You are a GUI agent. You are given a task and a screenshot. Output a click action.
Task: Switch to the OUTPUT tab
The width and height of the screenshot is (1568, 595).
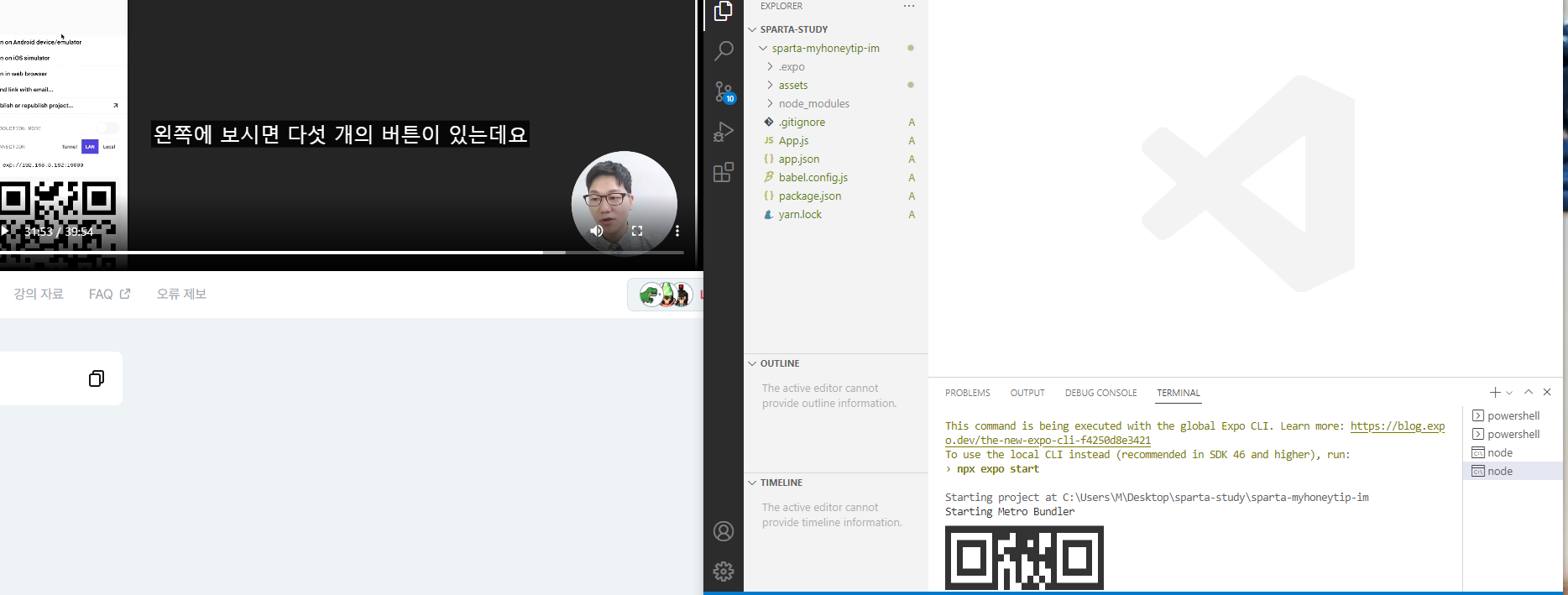(x=1027, y=393)
